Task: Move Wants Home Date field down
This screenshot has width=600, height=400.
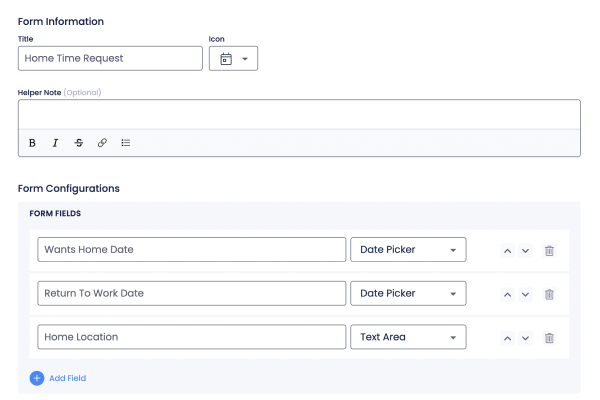Action: [526, 250]
